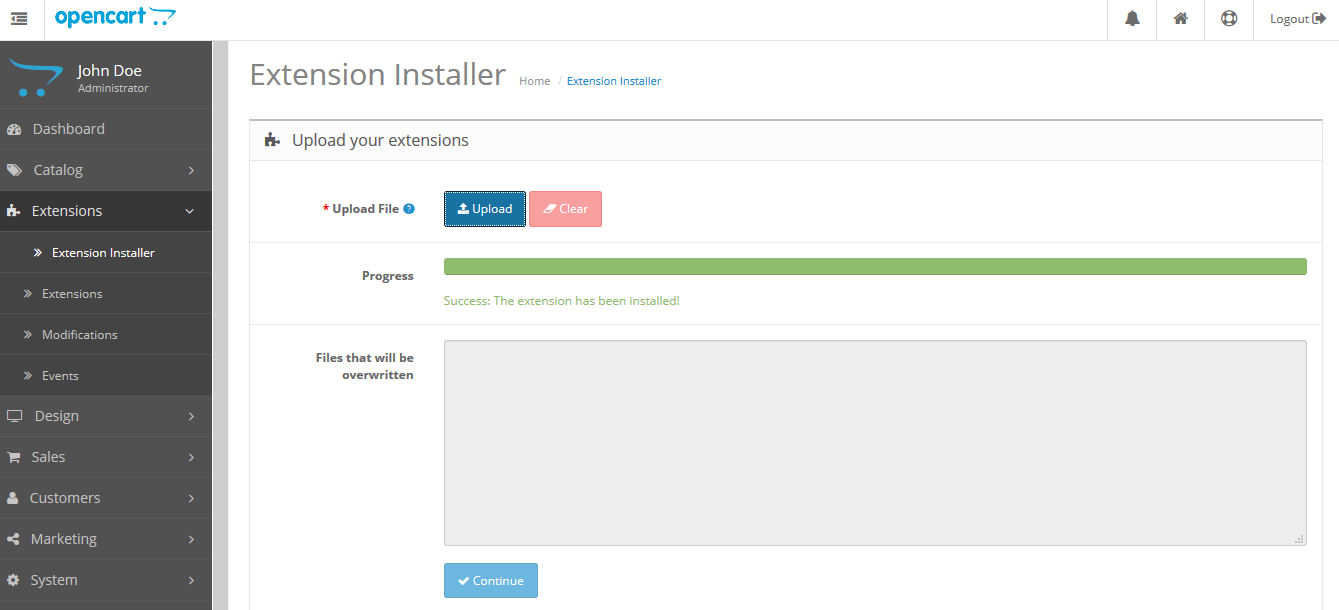Click the green installation progress bar

point(875,266)
